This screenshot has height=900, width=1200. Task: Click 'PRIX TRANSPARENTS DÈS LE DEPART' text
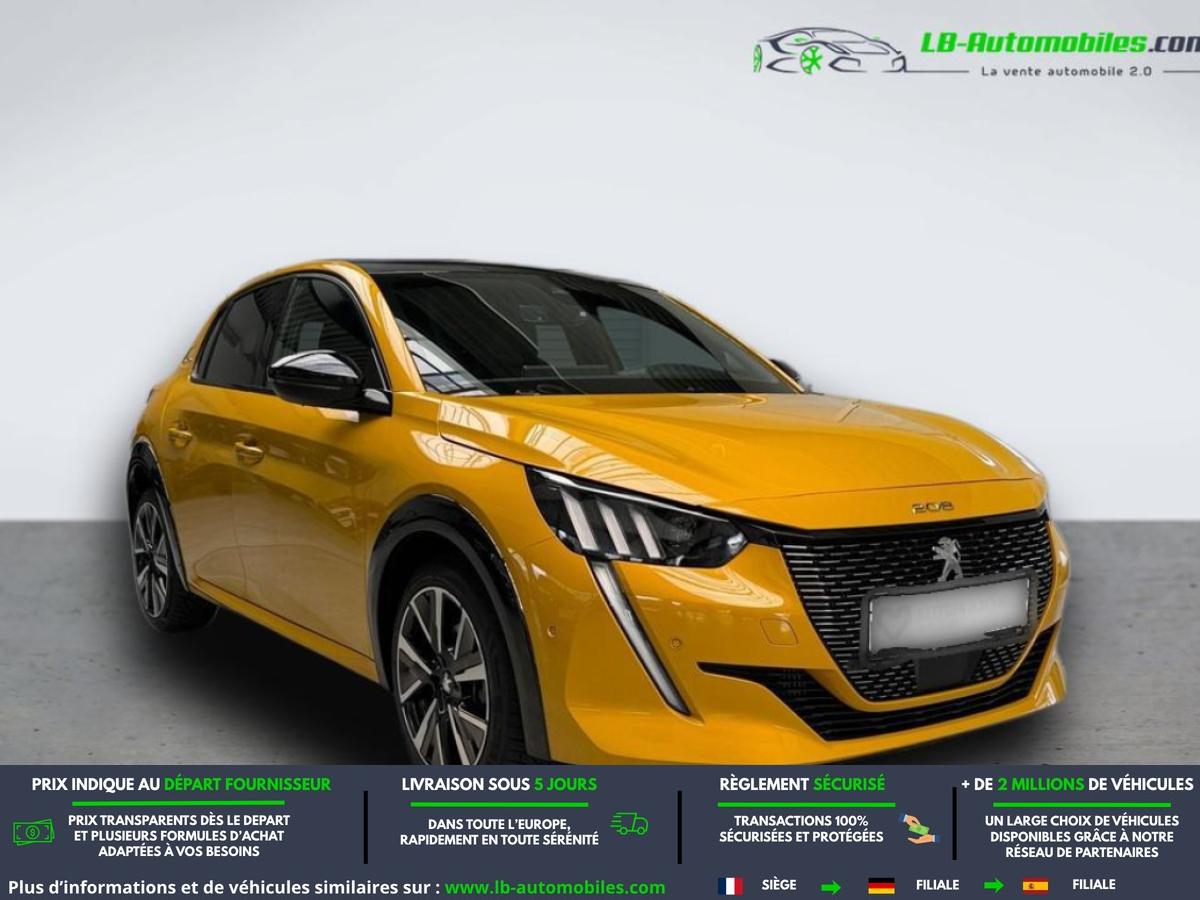coord(179,819)
